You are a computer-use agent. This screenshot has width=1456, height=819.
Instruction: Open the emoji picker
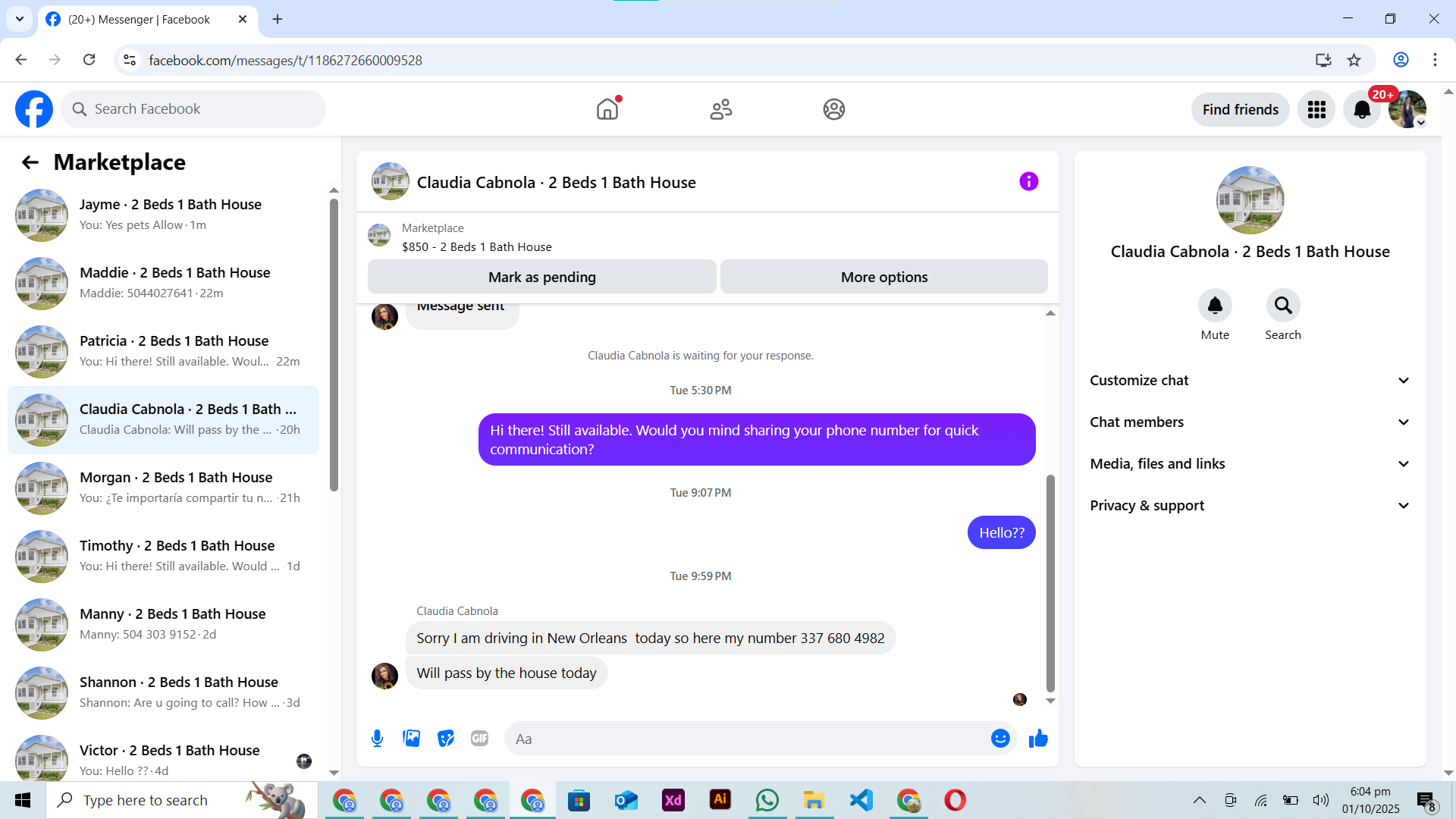[1000, 739]
